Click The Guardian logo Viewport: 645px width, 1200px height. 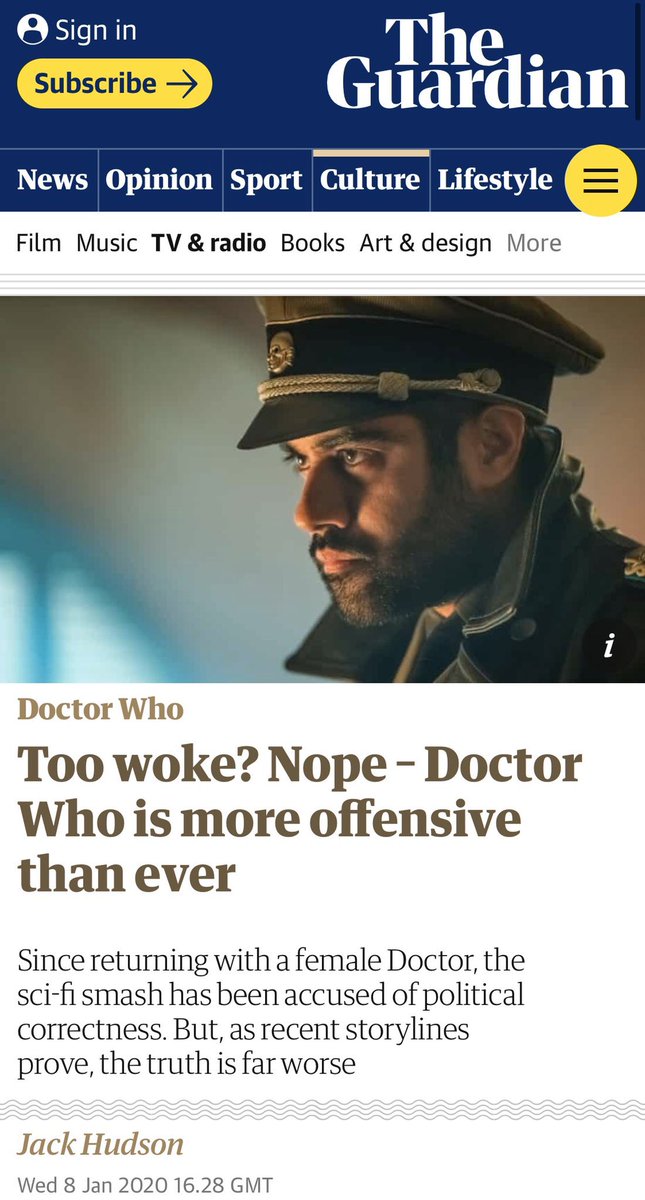[477, 63]
